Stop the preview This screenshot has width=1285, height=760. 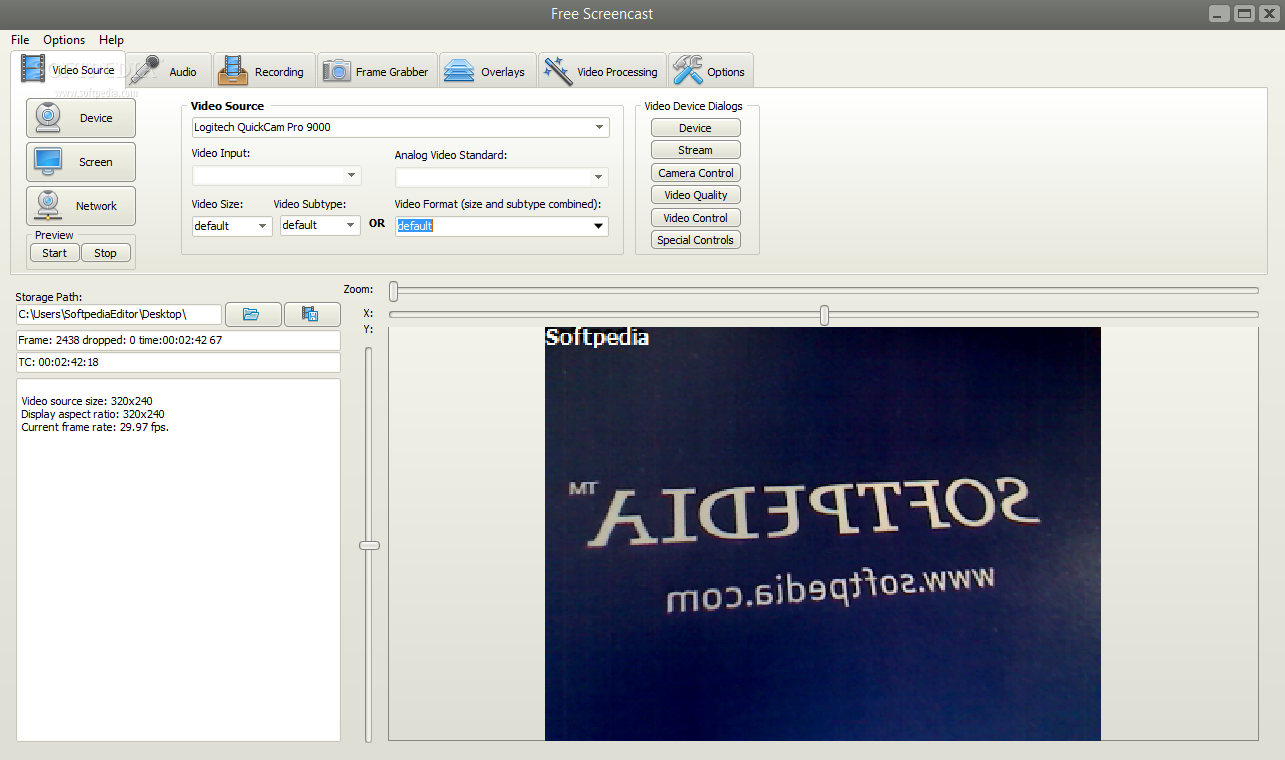tap(106, 253)
